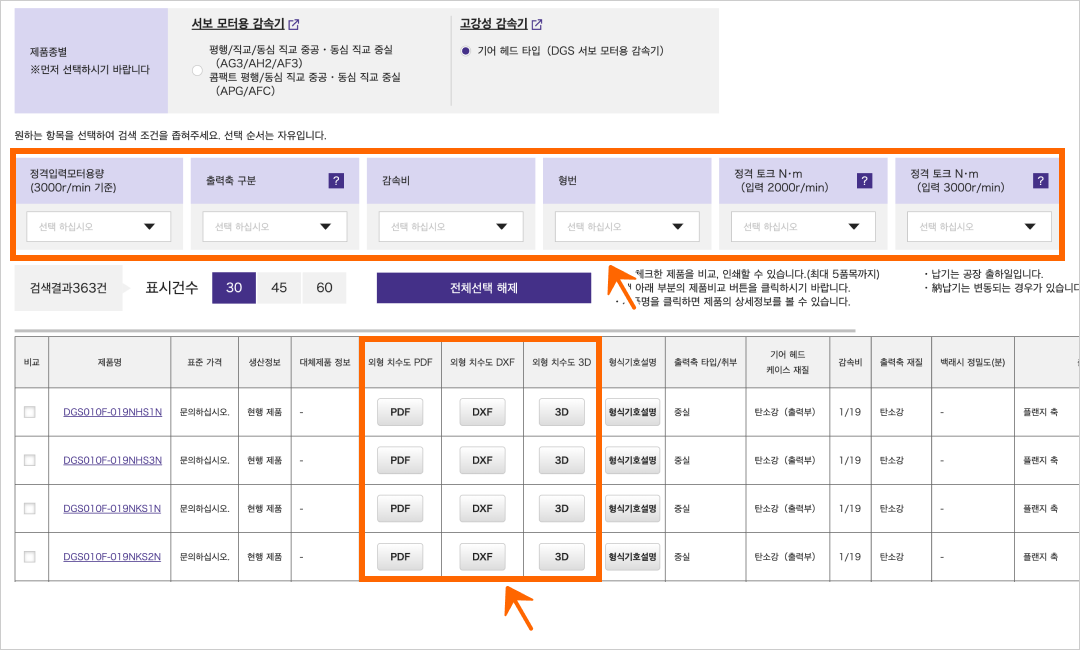Show 45 results per page
The image size is (1080, 650).
coord(279,288)
